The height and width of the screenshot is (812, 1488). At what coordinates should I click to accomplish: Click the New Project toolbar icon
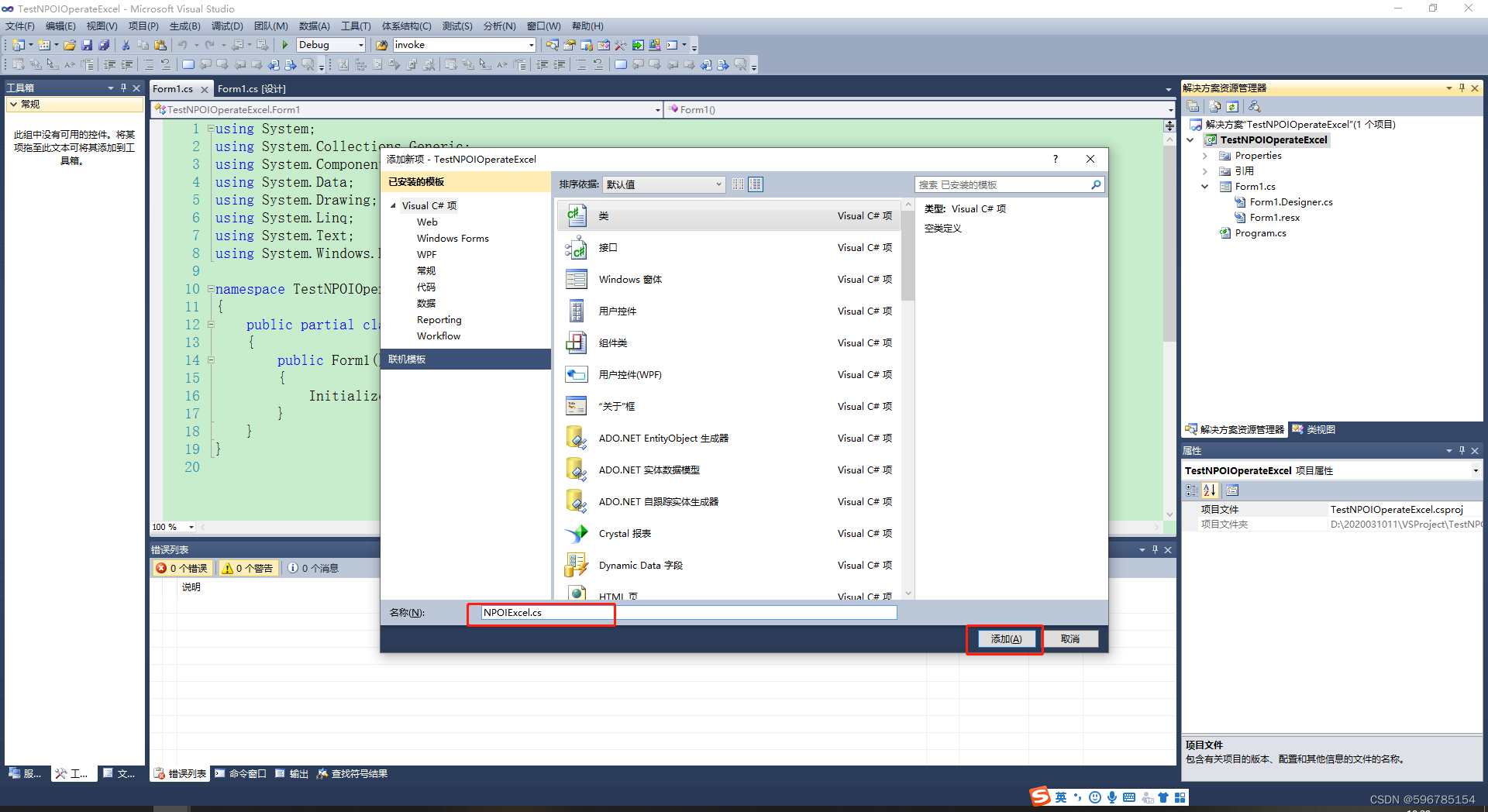pos(19,45)
